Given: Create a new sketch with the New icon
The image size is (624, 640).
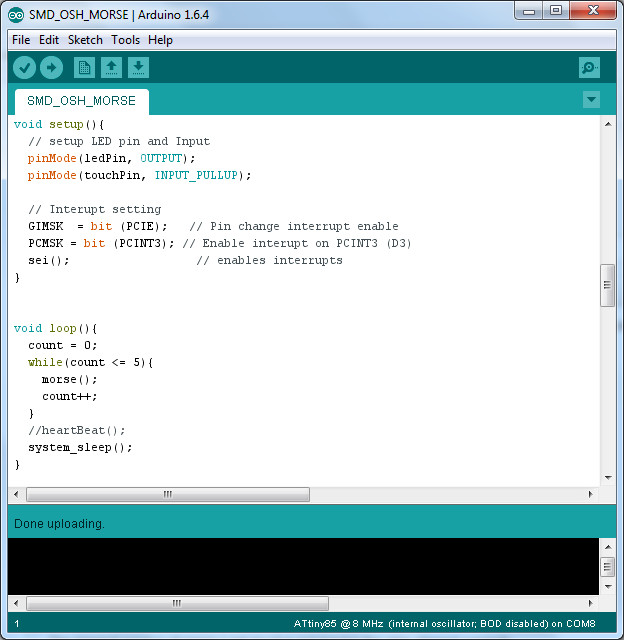Looking at the screenshot, I should coord(84,67).
